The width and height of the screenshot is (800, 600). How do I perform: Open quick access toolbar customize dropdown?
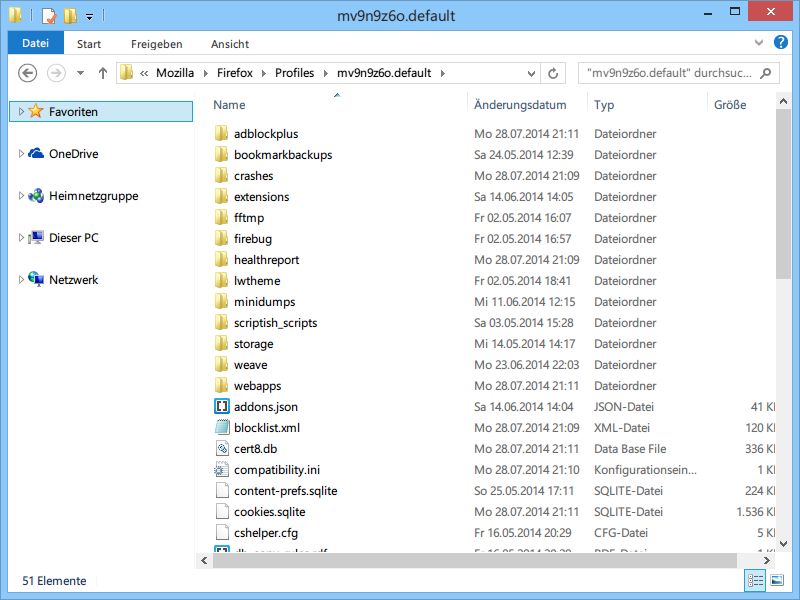[x=89, y=17]
